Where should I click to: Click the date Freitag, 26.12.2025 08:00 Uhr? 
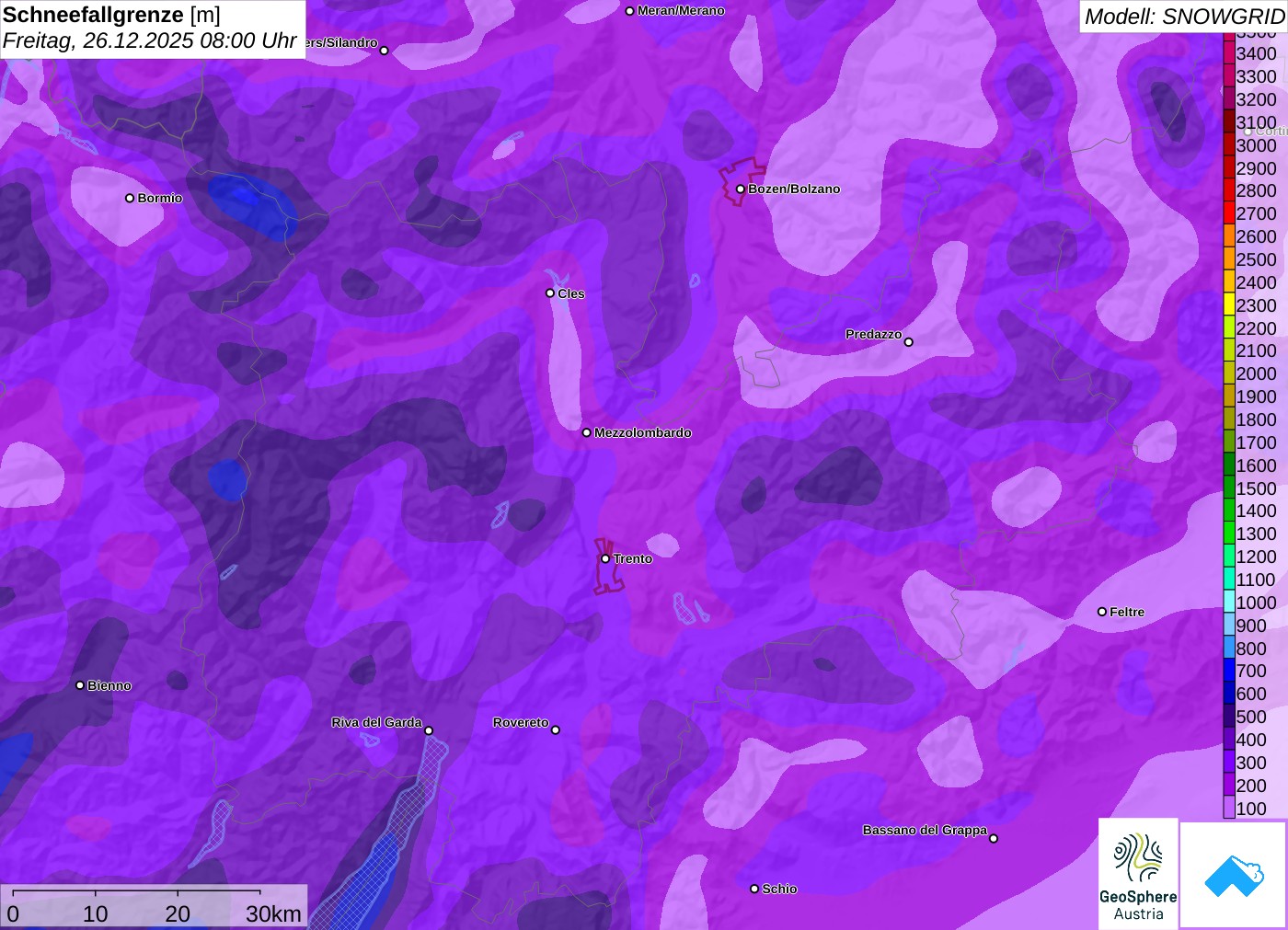click(x=150, y=40)
